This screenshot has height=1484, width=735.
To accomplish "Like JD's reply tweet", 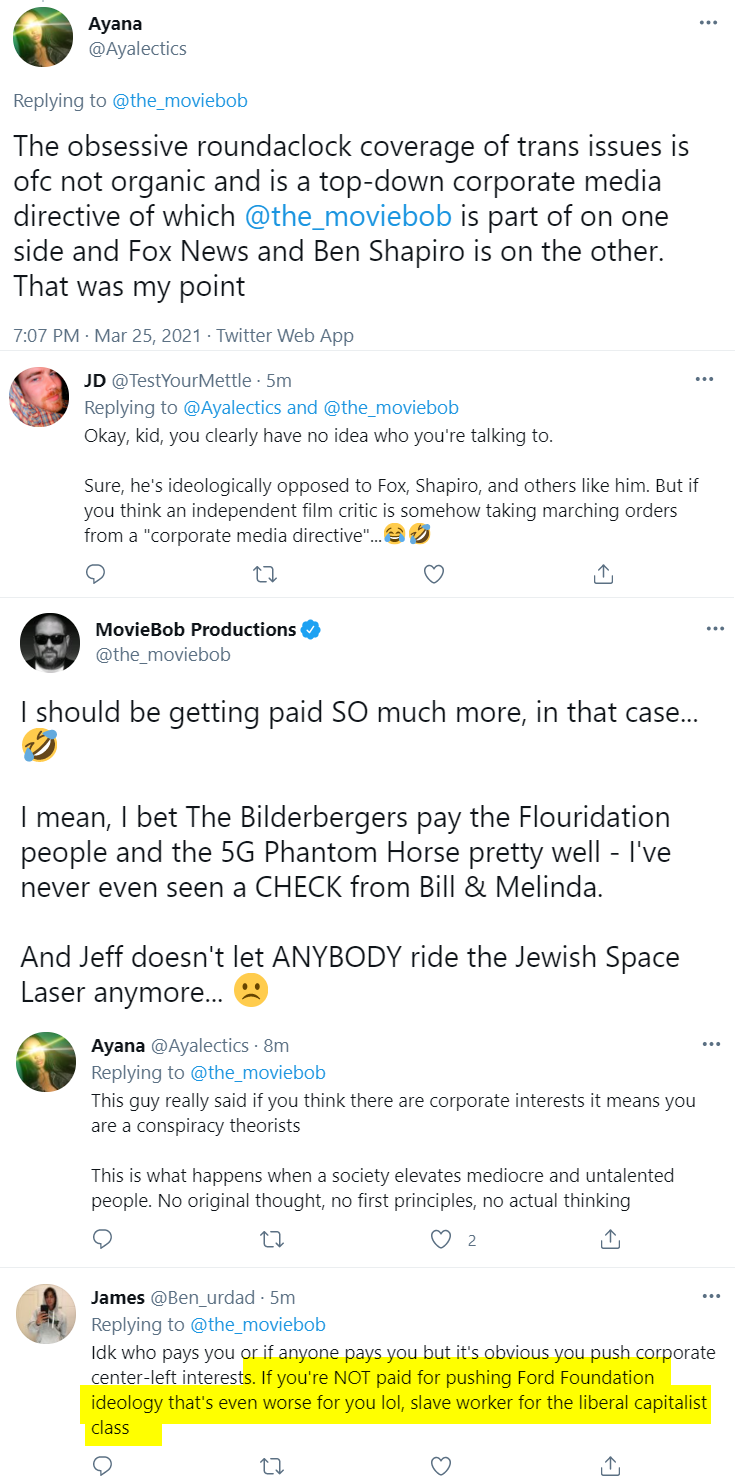I will coord(434,574).
